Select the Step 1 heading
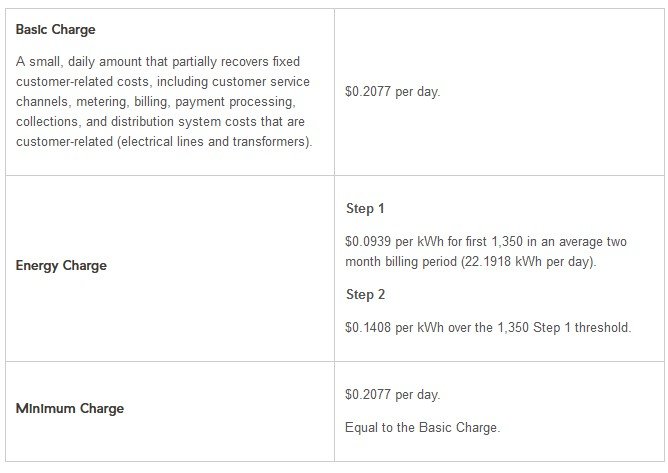Screen dimensions: 668x473 (365, 208)
